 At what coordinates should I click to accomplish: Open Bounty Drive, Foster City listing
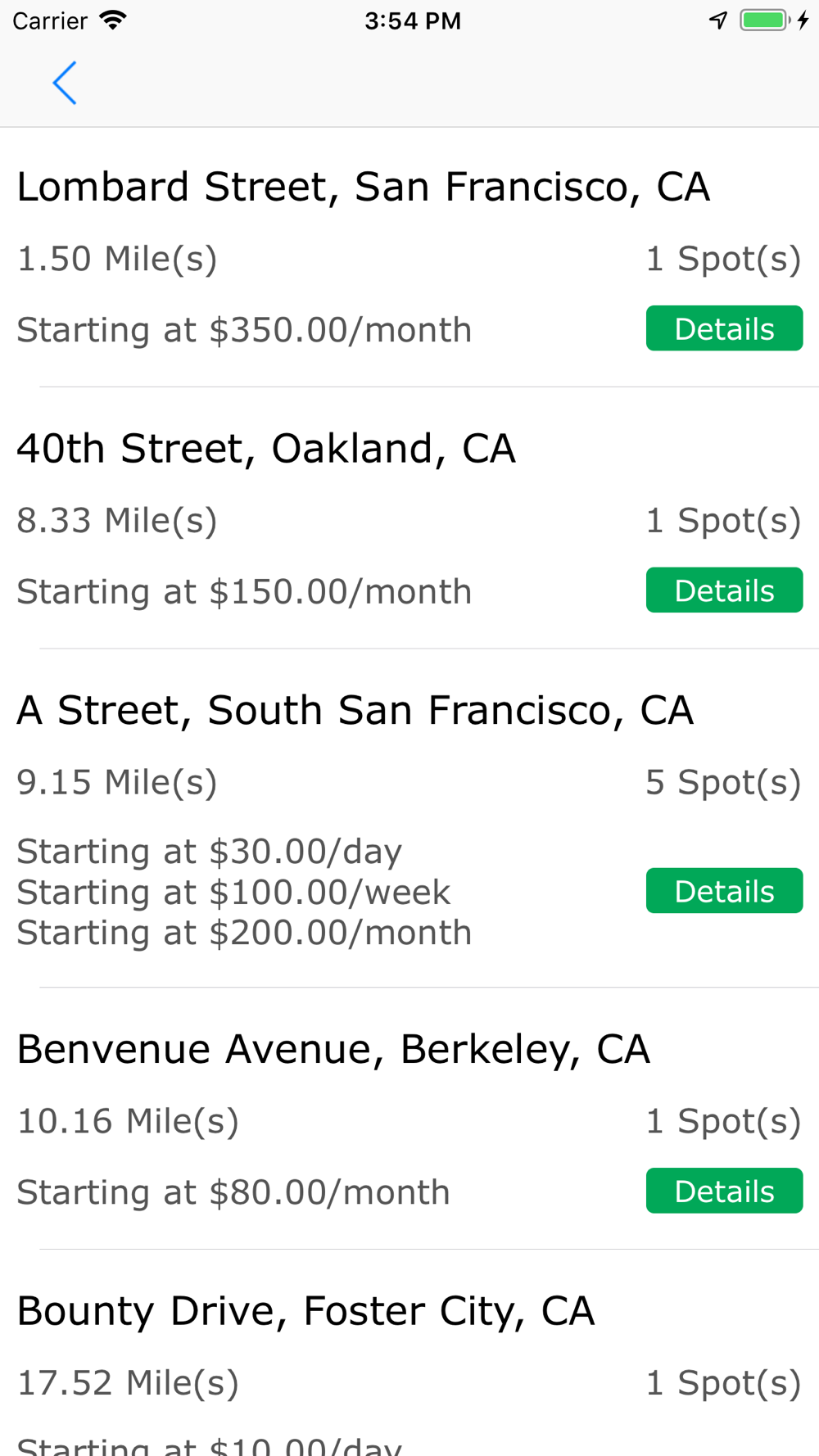pyautogui.click(x=305, y=1311)
